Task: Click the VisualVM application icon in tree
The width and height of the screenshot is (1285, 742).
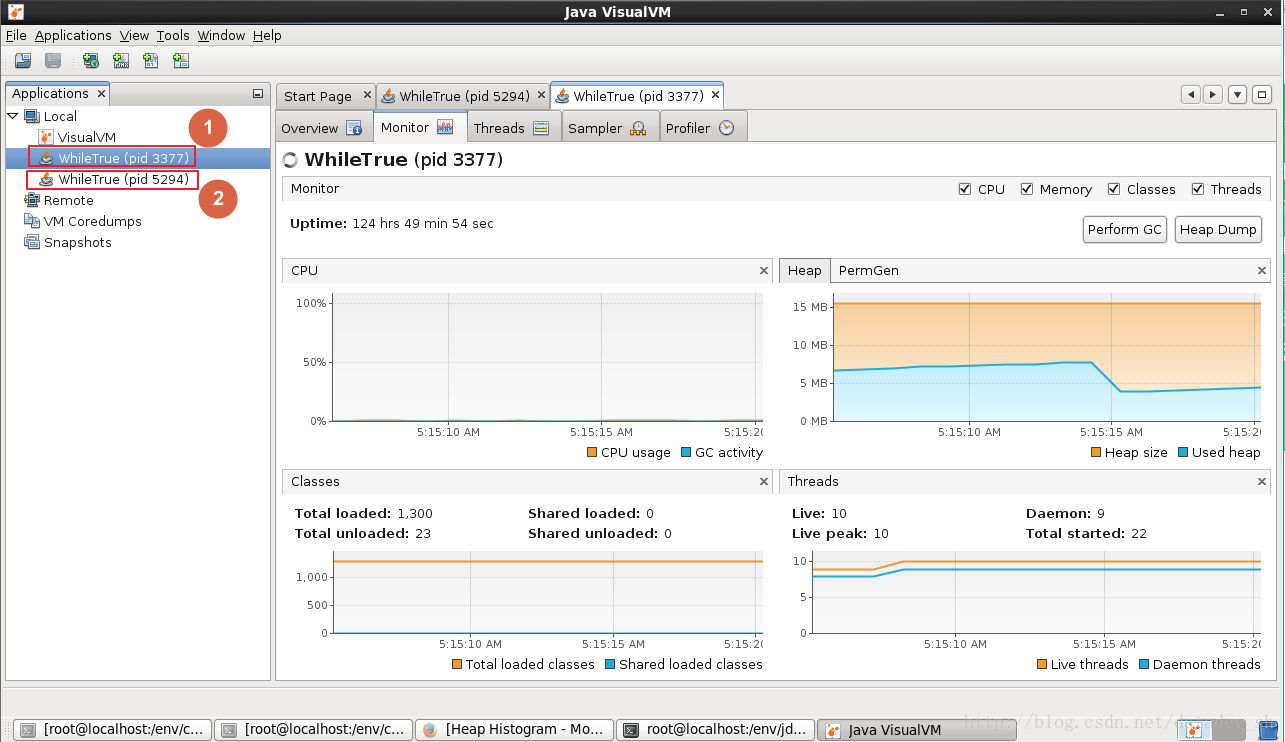Action: [46, 137]
